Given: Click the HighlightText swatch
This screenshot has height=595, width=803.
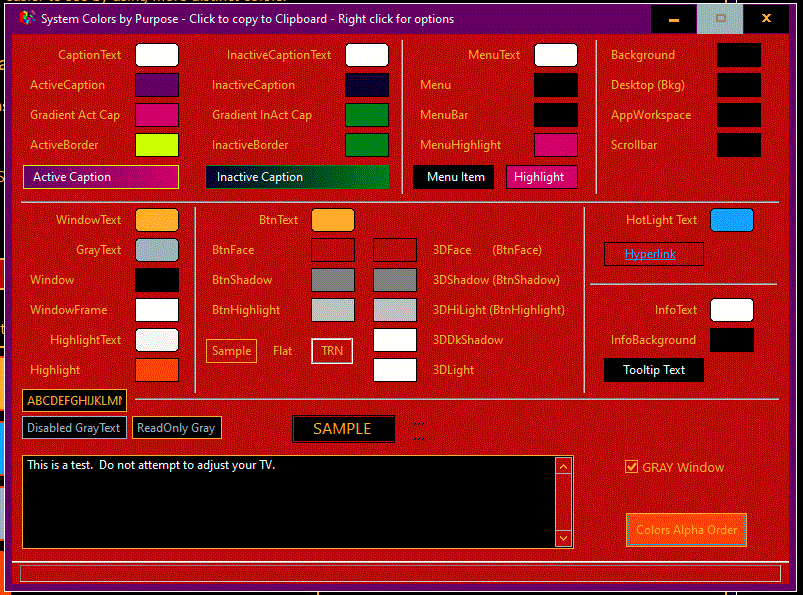Looking at the screenshot, I should pos(157,340).
